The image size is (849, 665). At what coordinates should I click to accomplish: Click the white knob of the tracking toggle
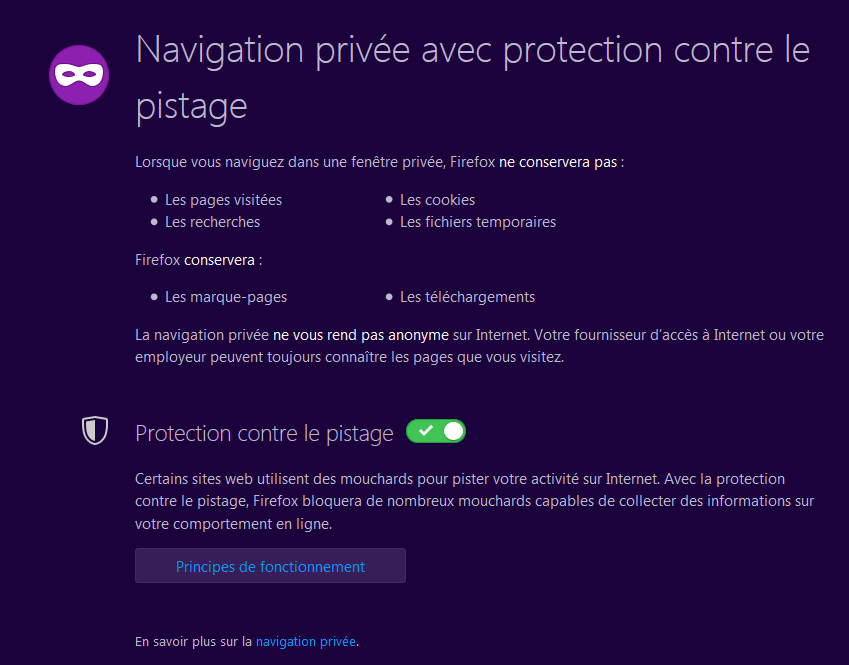[454, 431]
